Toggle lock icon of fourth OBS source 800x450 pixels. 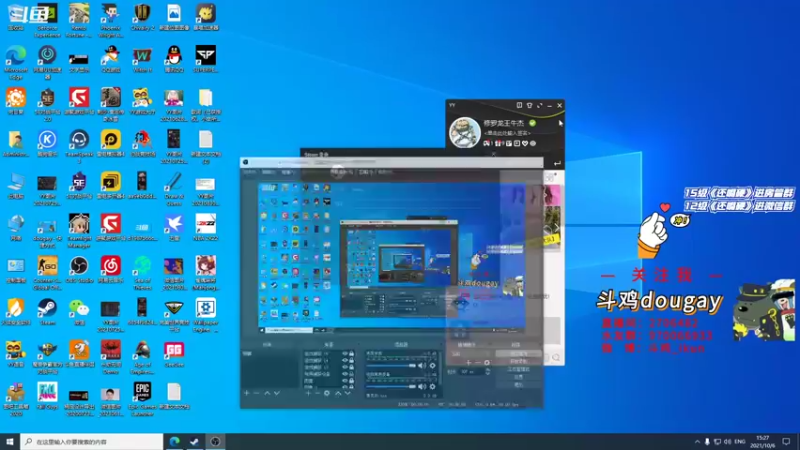tap(352, 373)
